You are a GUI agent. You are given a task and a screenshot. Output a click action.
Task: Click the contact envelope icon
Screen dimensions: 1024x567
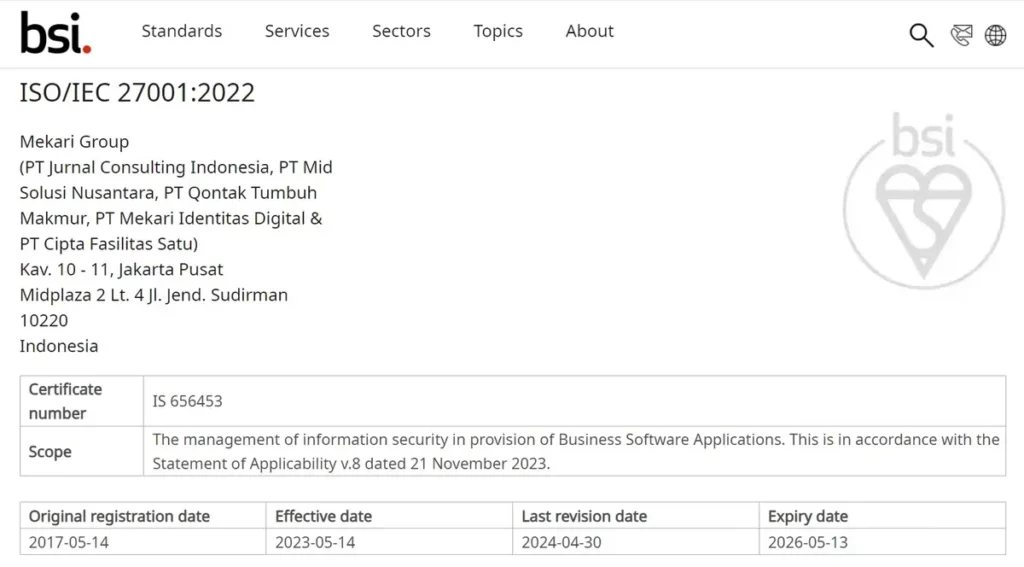(x=961, y=35)
